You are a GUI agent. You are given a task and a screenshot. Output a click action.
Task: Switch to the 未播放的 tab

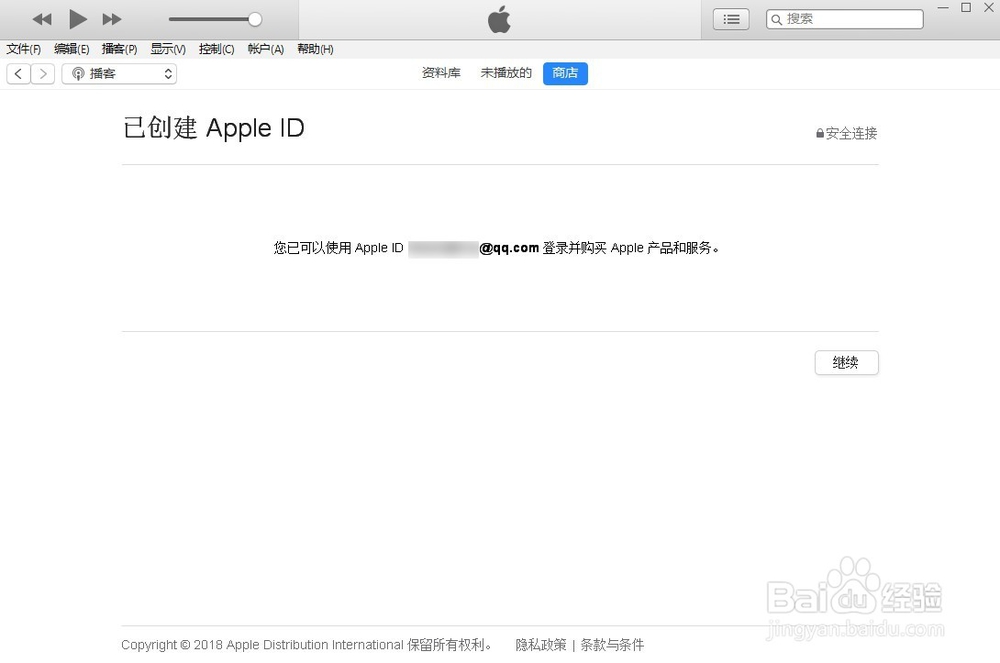pyautogui.click(x=506, y=73)
